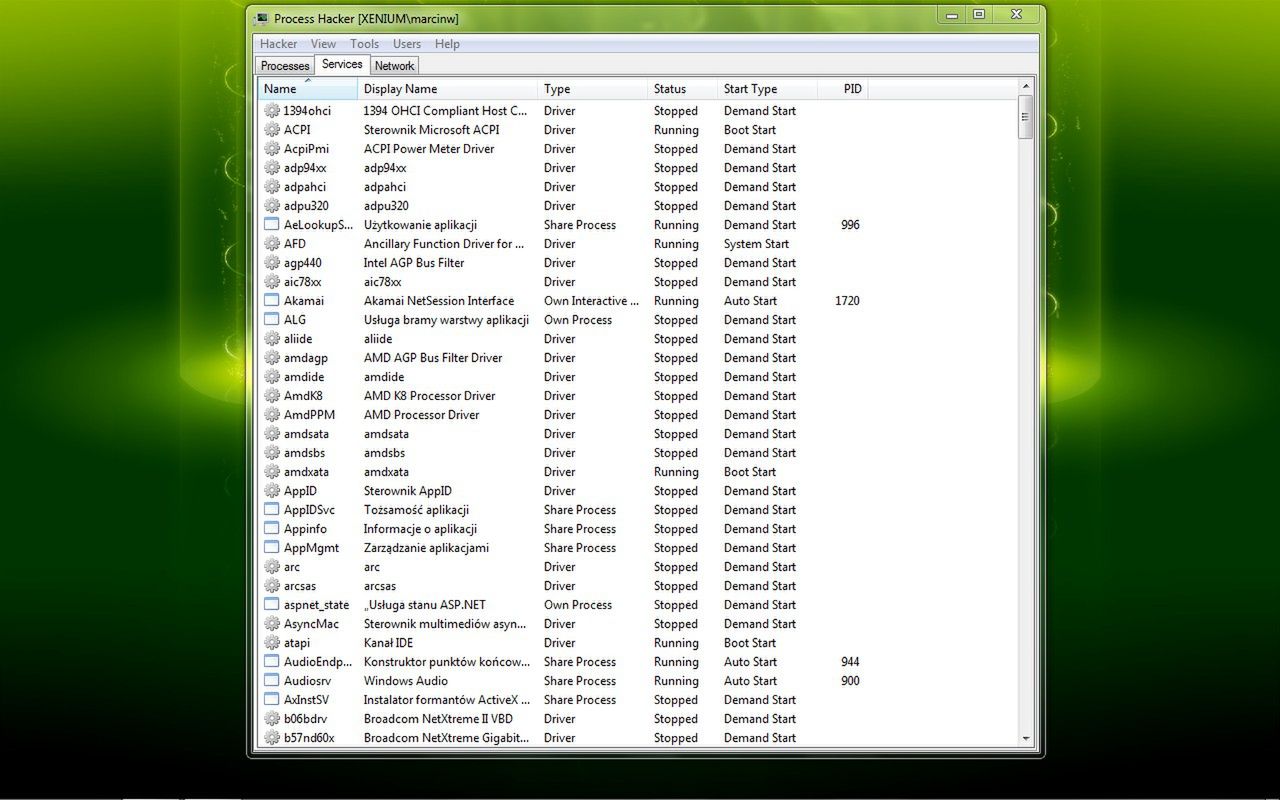
Task: Click the Appinfo service window icon
Action: [272, 529]
